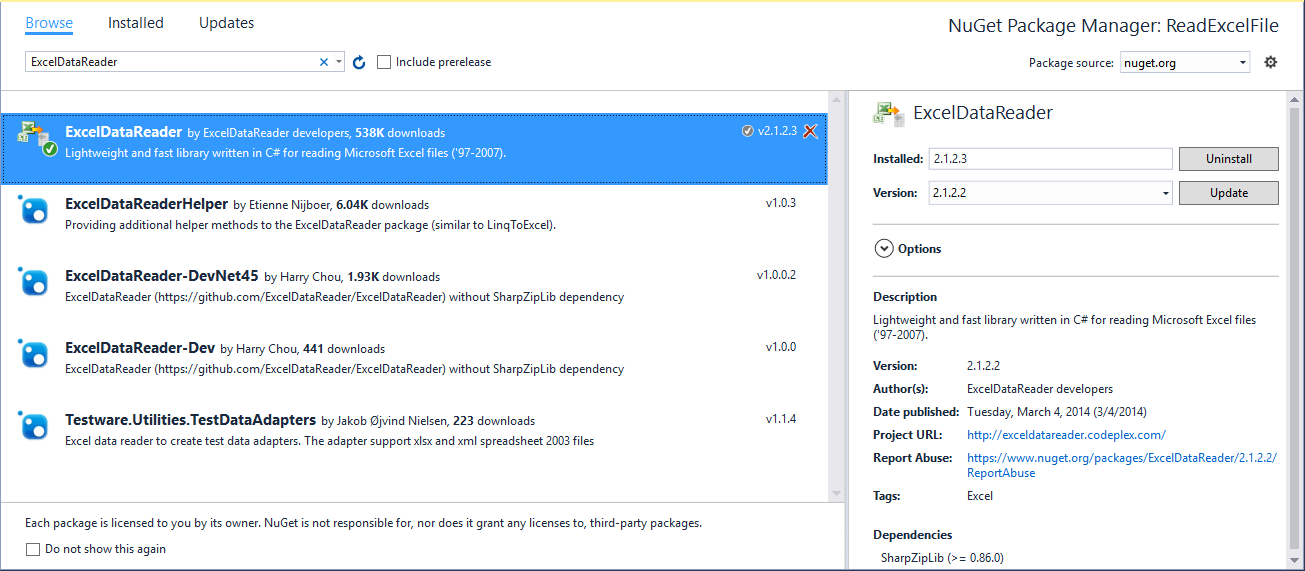Open the NuGet settings gear icon
This screenshot has width=1305, height=571.
1271,62
